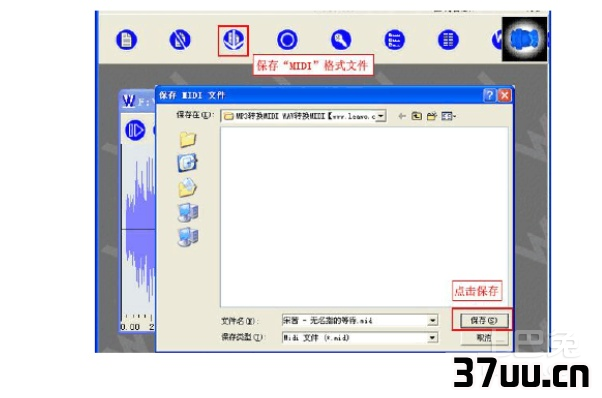Screen dimensions: 602x398
Task: Open My Computer in the places bar
Action: (x=188, y=213)
